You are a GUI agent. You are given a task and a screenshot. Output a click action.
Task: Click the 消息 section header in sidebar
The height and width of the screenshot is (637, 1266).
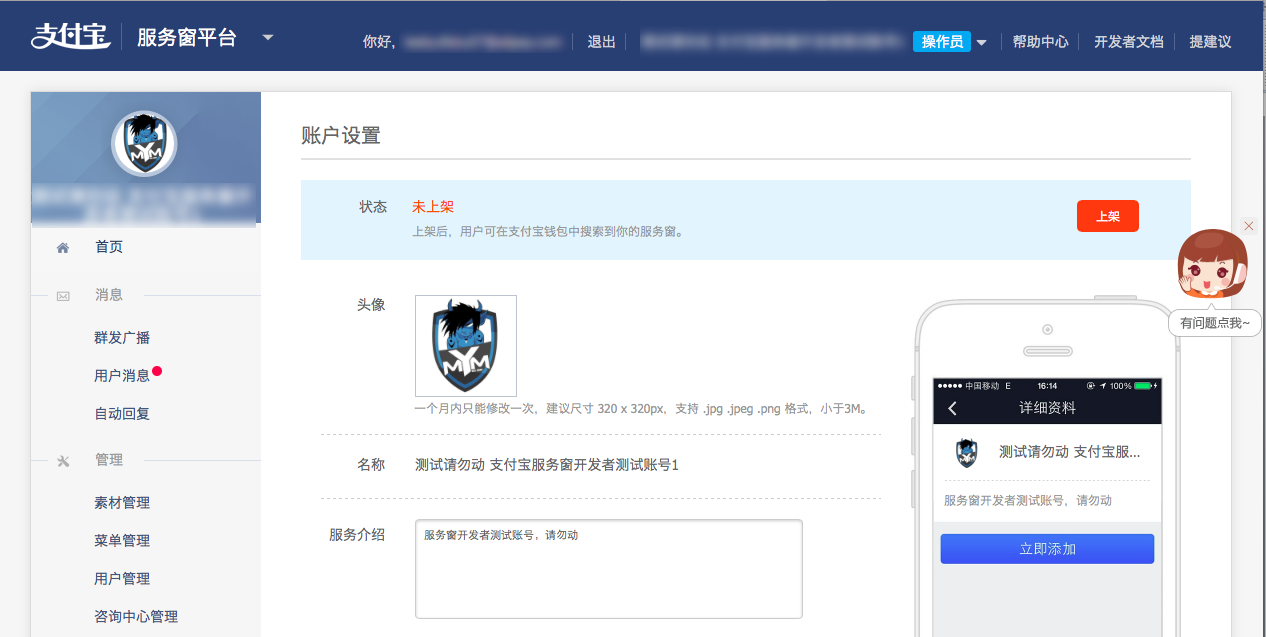[109, 295]
